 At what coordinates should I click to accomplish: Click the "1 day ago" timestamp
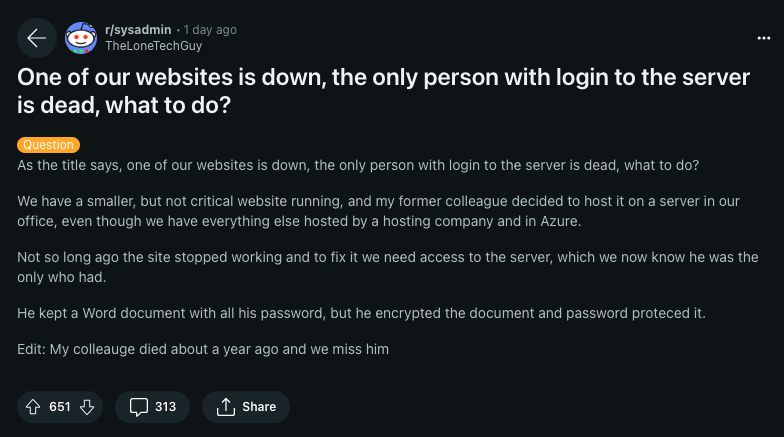click(210, 30)
